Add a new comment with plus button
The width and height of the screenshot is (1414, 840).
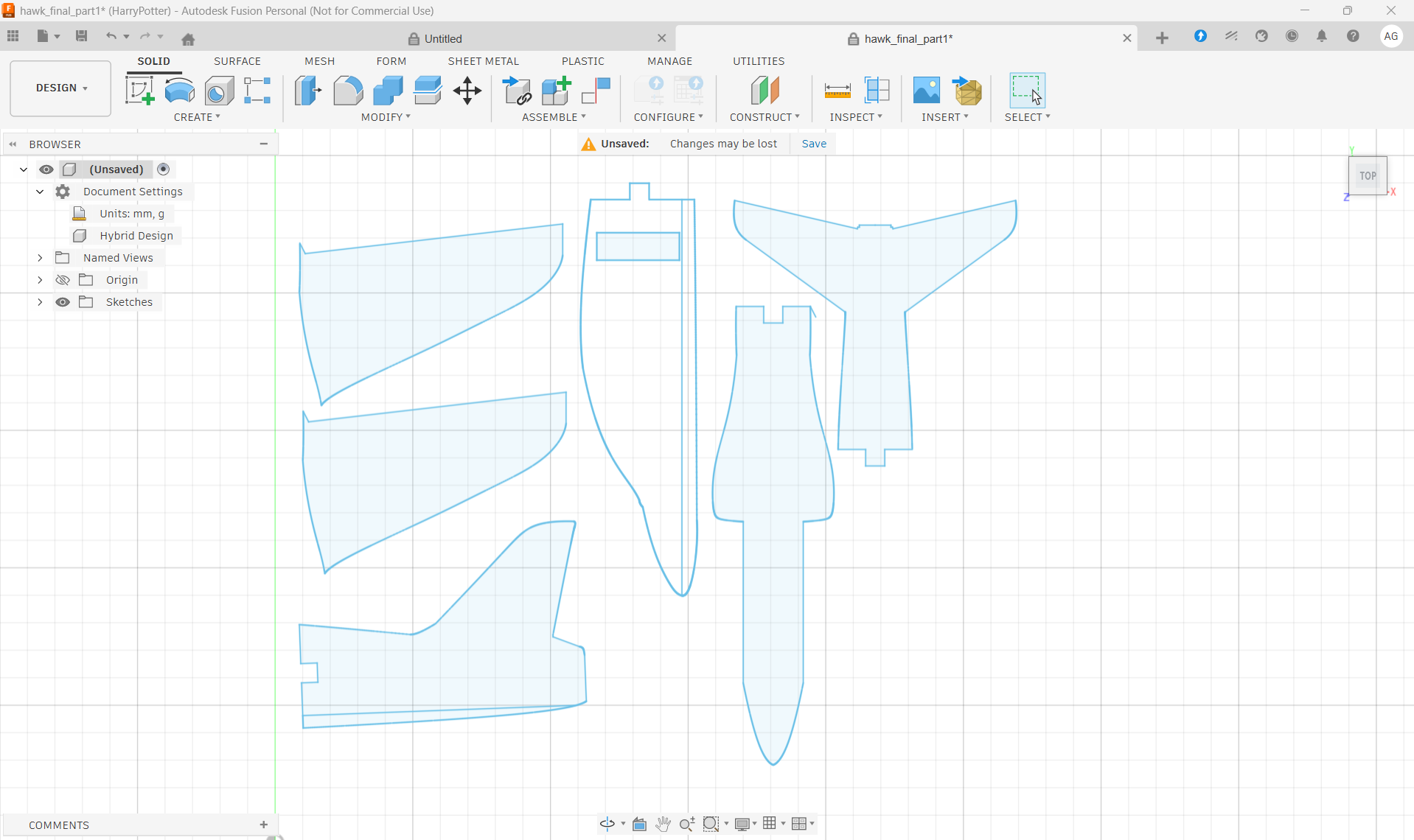pos(264,825)
